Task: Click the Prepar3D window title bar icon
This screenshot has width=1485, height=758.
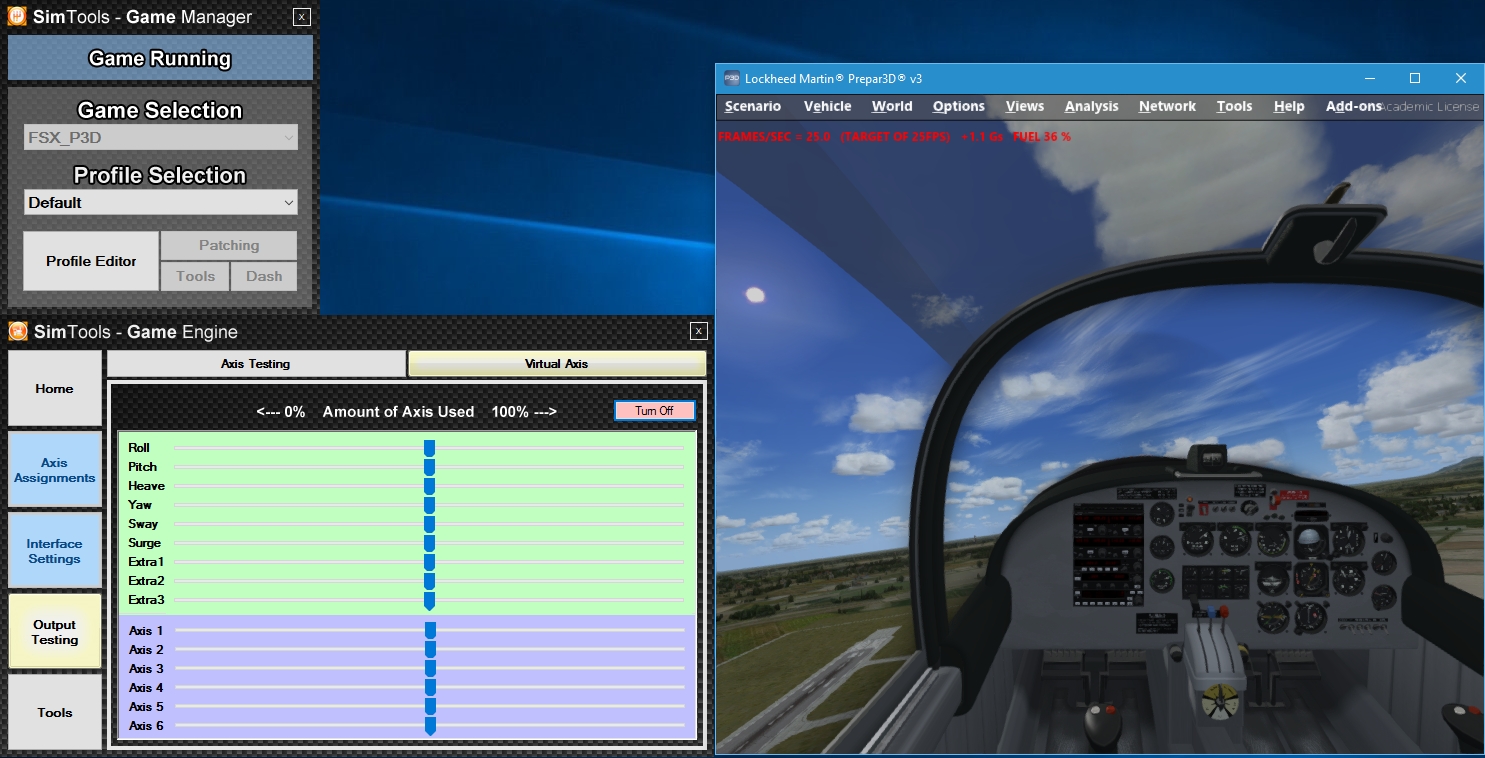Action: (x=731, y=78)
